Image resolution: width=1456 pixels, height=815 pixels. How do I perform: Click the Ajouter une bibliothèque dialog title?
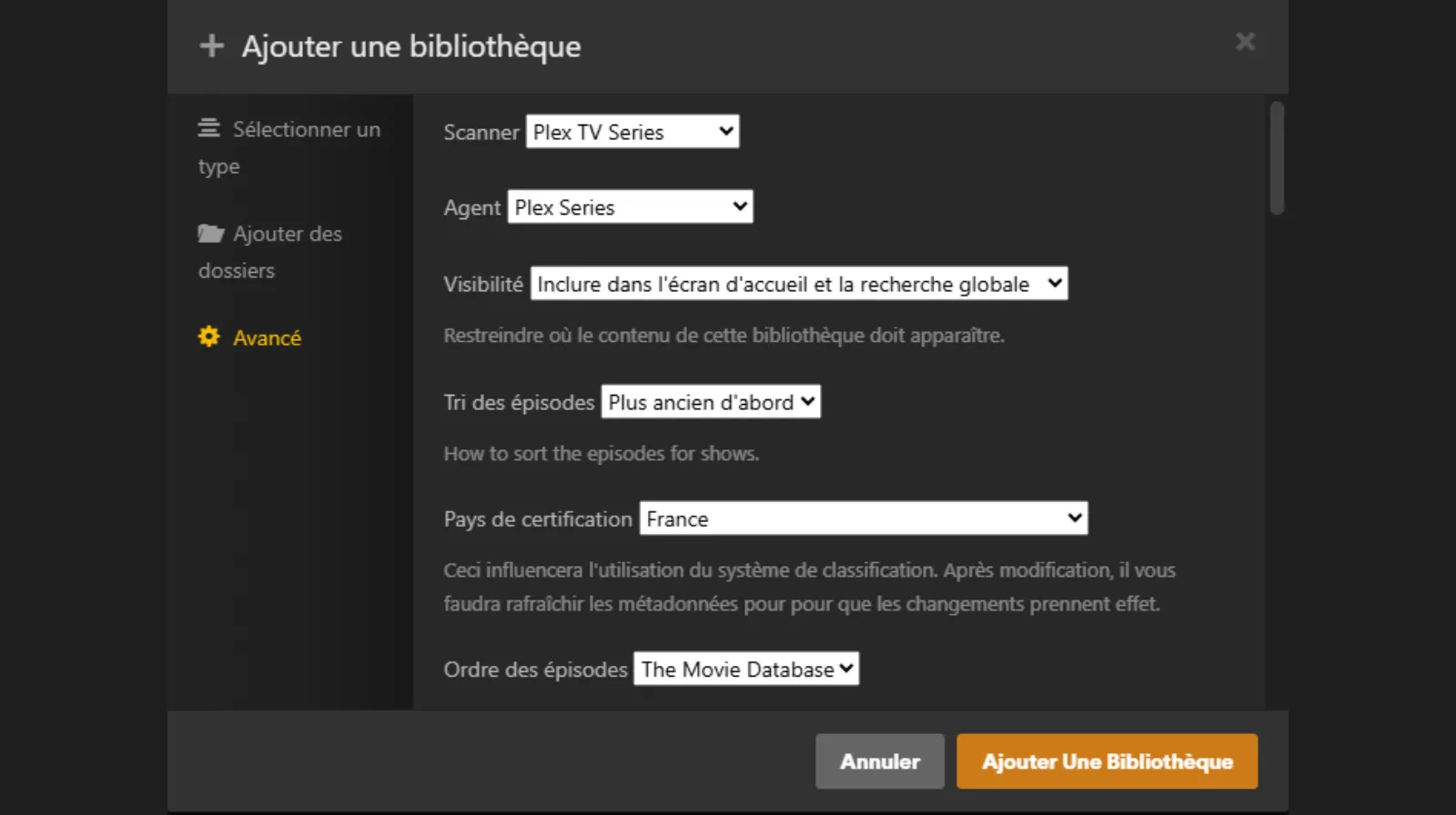[x=410, y=46]
